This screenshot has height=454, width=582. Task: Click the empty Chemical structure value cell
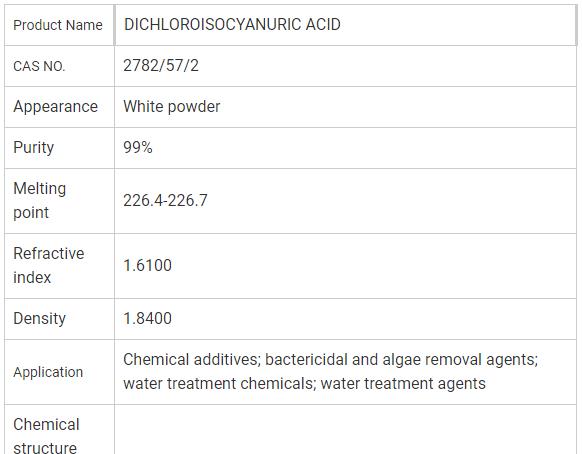point(346,429)
